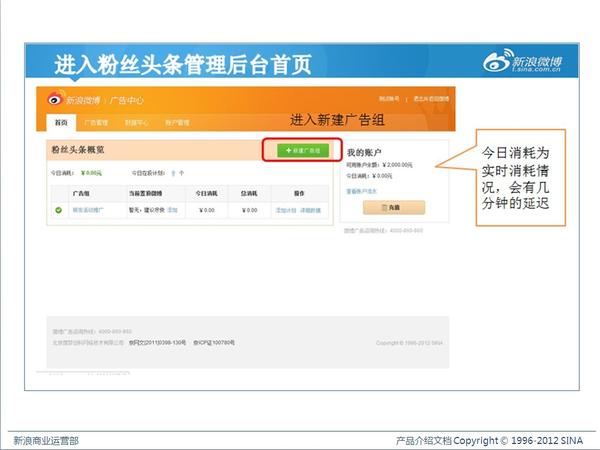Click the green ¥0.00元 value beside 今日消耗

[x=91, y=173]
